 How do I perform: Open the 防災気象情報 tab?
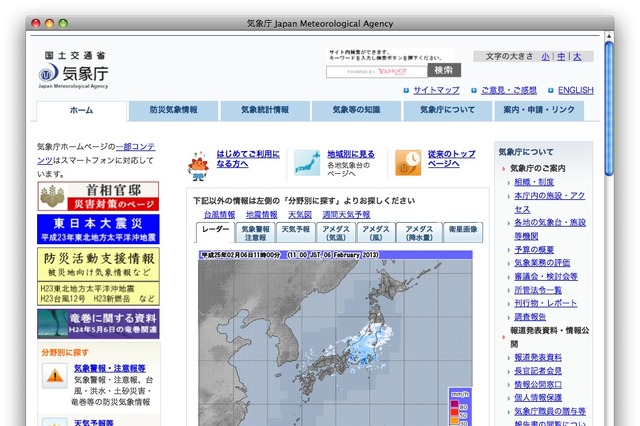click(x=173, y=110)
